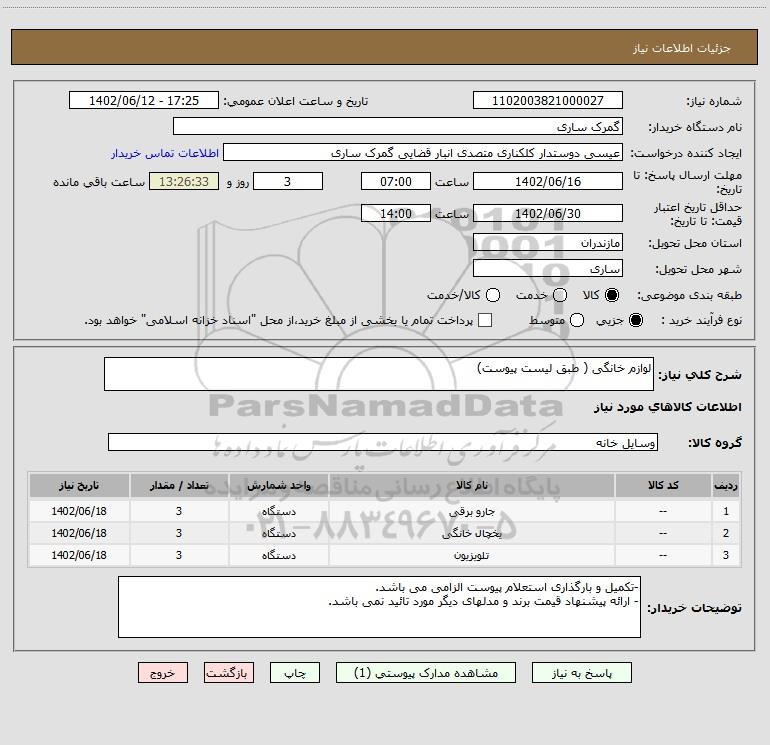Click the تلویزیون item cell
Viewport: 770px width, 745px height.
click(x=471, y=555)
